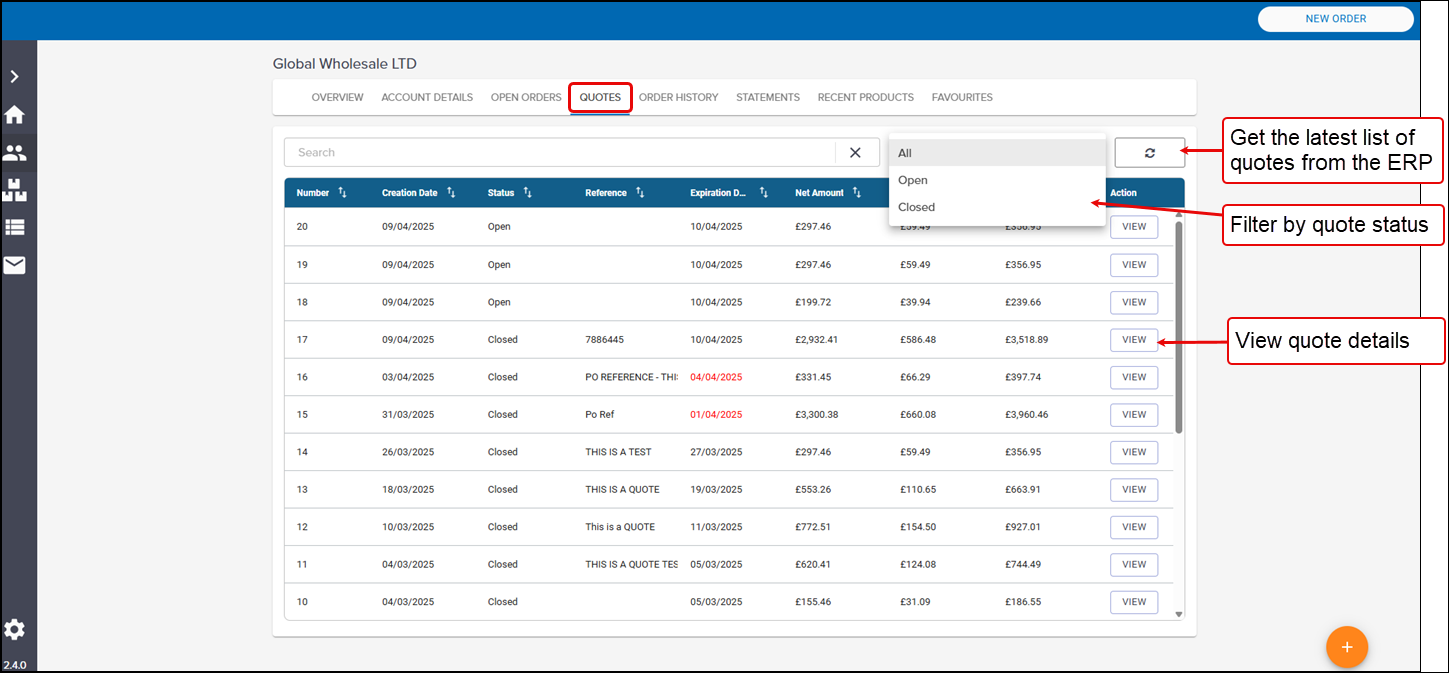Open Messages via sidebar envelope icon
Screen dimensions: 1449x673
pos(15,265)
